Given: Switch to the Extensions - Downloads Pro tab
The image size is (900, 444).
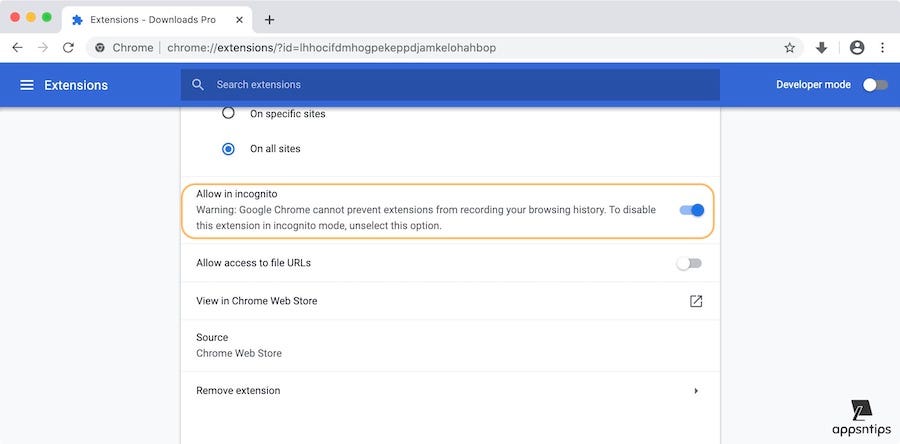Looking at the screenshot, I should (157, 20).
